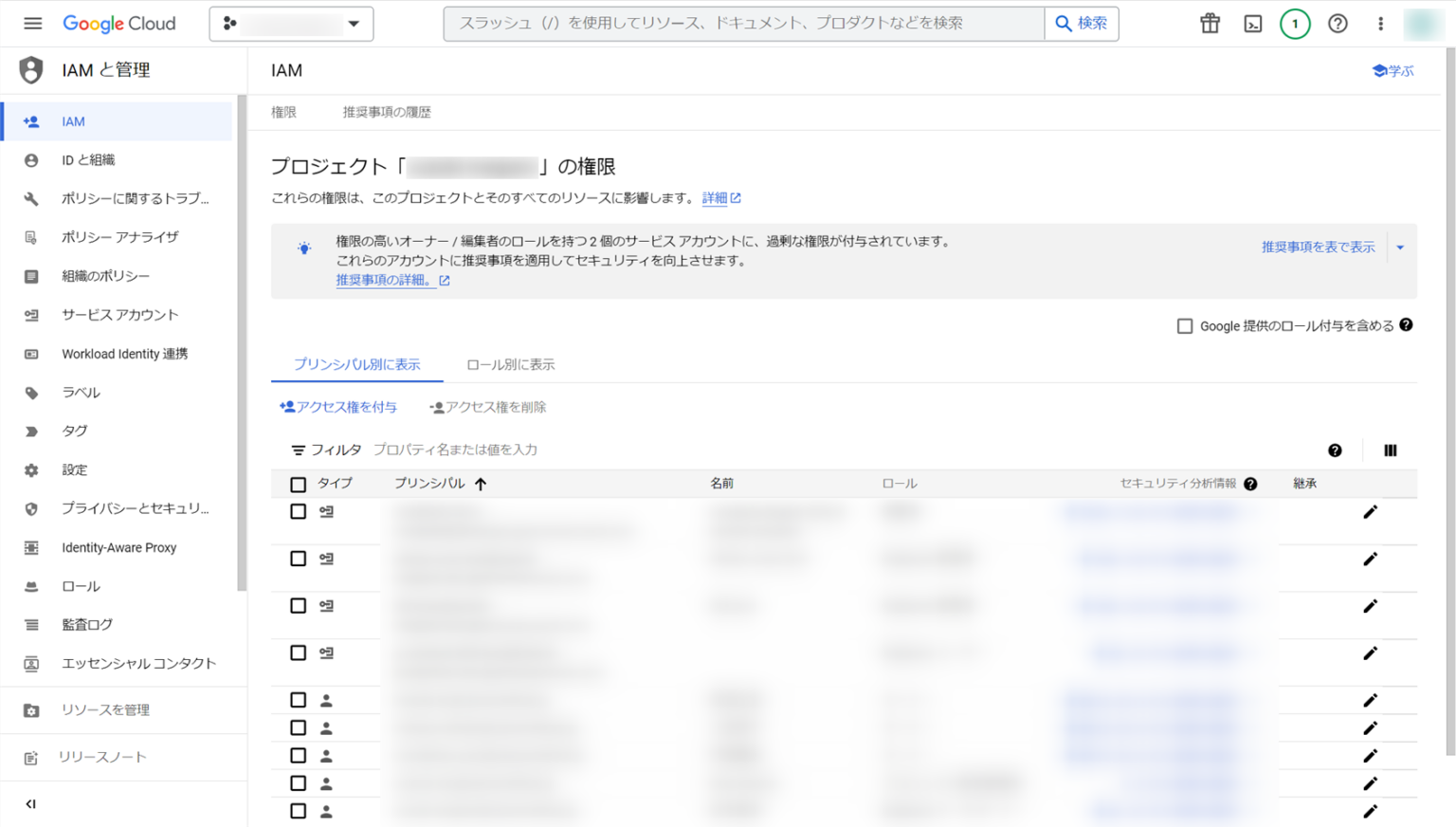Enable Google 提供のロール付与を含める checkbox
The height and width of the screenshot is (827, 1456).
click(x=1185, y=325)
